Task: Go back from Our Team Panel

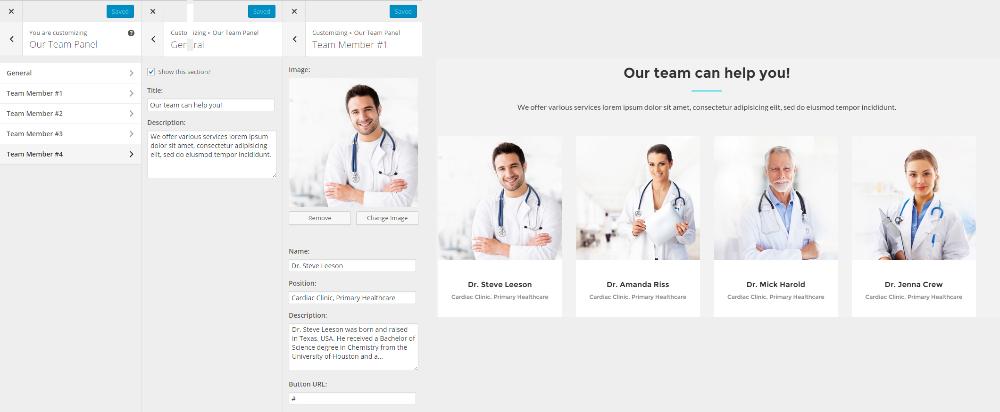Action: 11,40
